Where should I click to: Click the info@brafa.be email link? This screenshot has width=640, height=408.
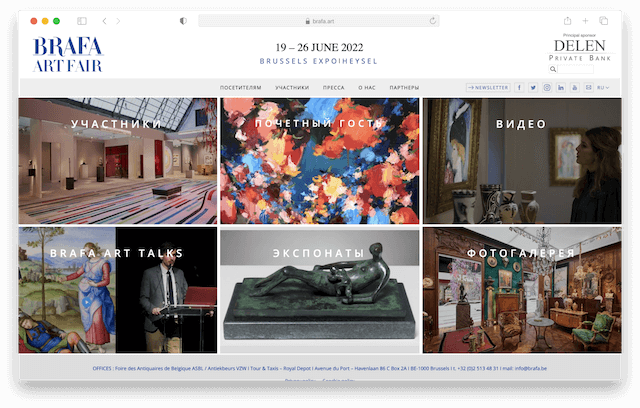click(531, 368)
